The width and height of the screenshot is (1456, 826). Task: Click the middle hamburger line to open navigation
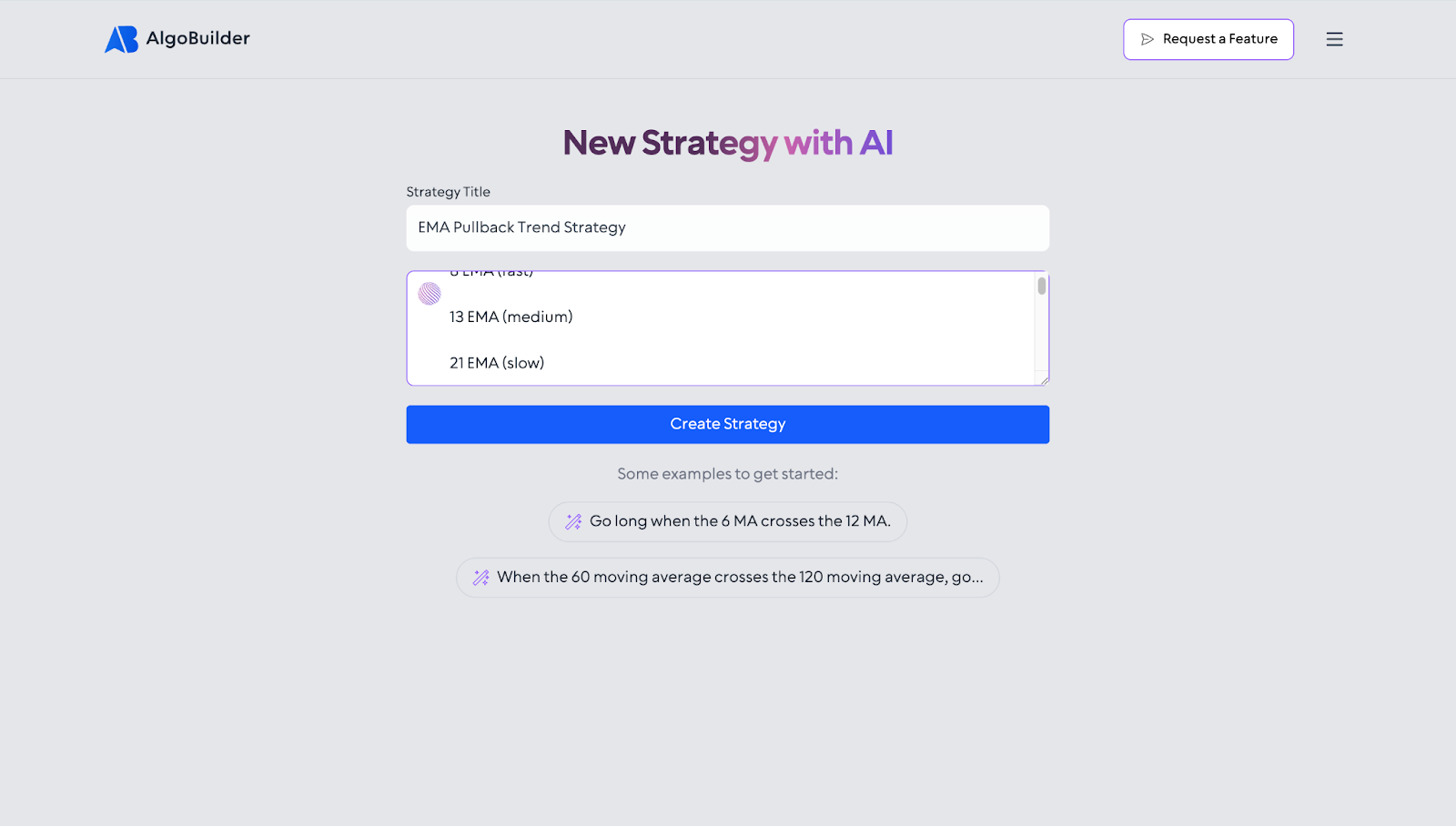1334,39
